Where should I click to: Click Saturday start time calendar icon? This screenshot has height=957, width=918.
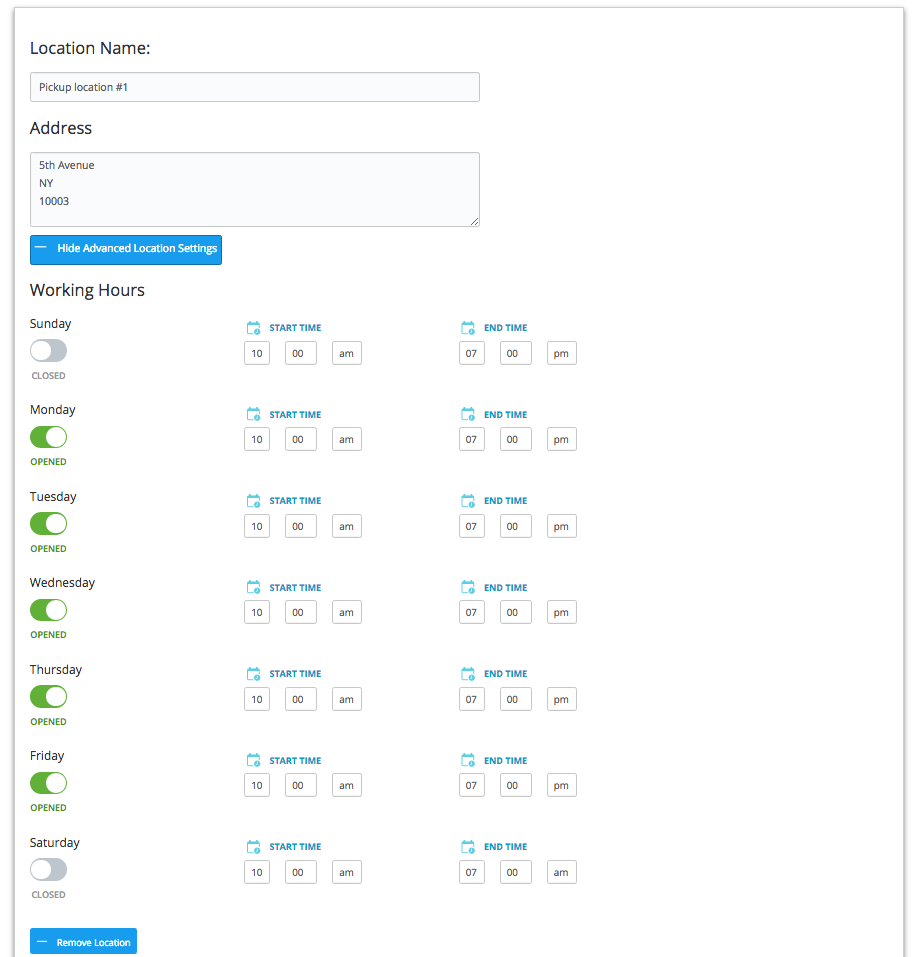(x=253, y=847)
